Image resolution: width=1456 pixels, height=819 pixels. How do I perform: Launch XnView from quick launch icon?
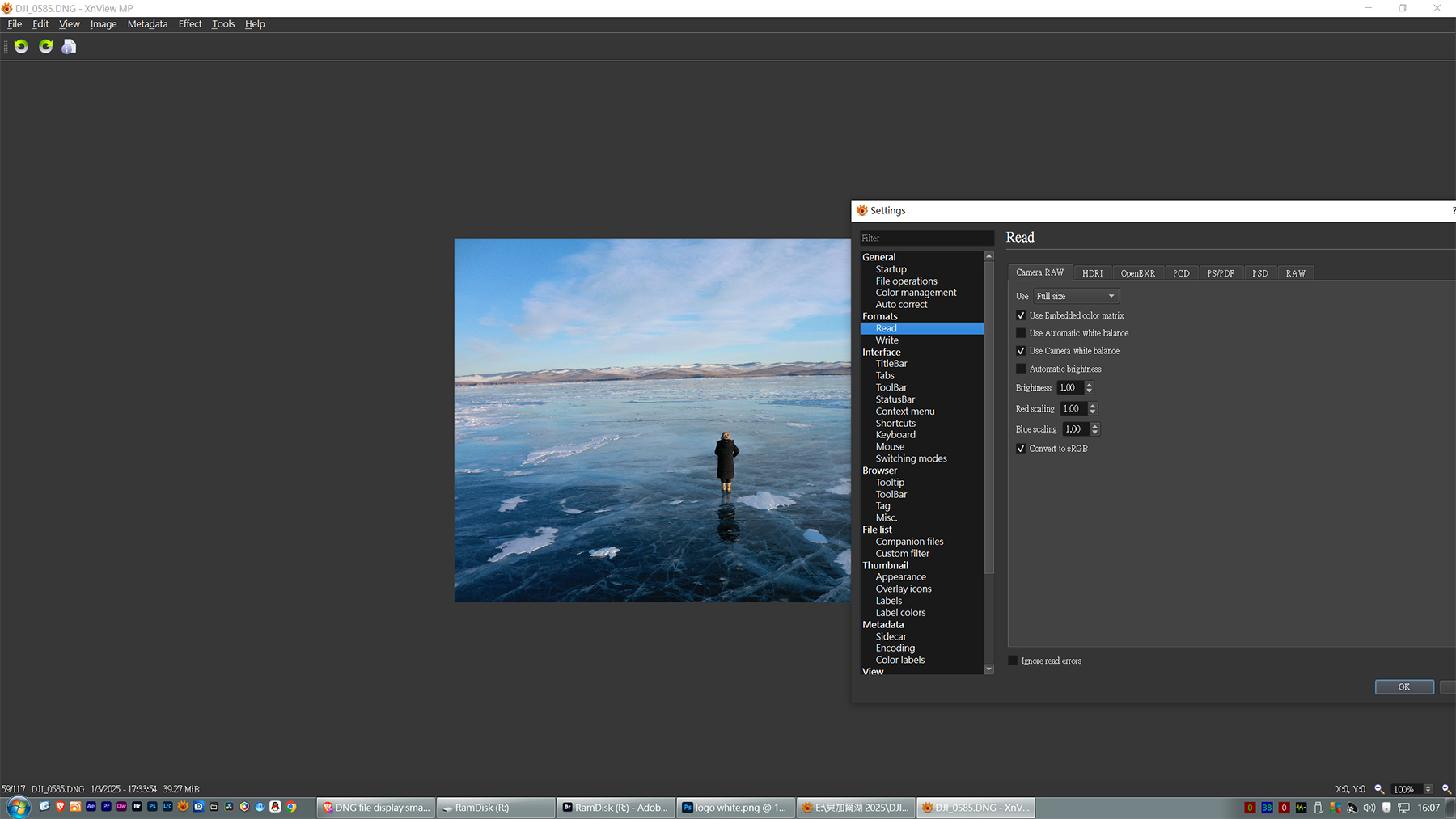(183, 806)
